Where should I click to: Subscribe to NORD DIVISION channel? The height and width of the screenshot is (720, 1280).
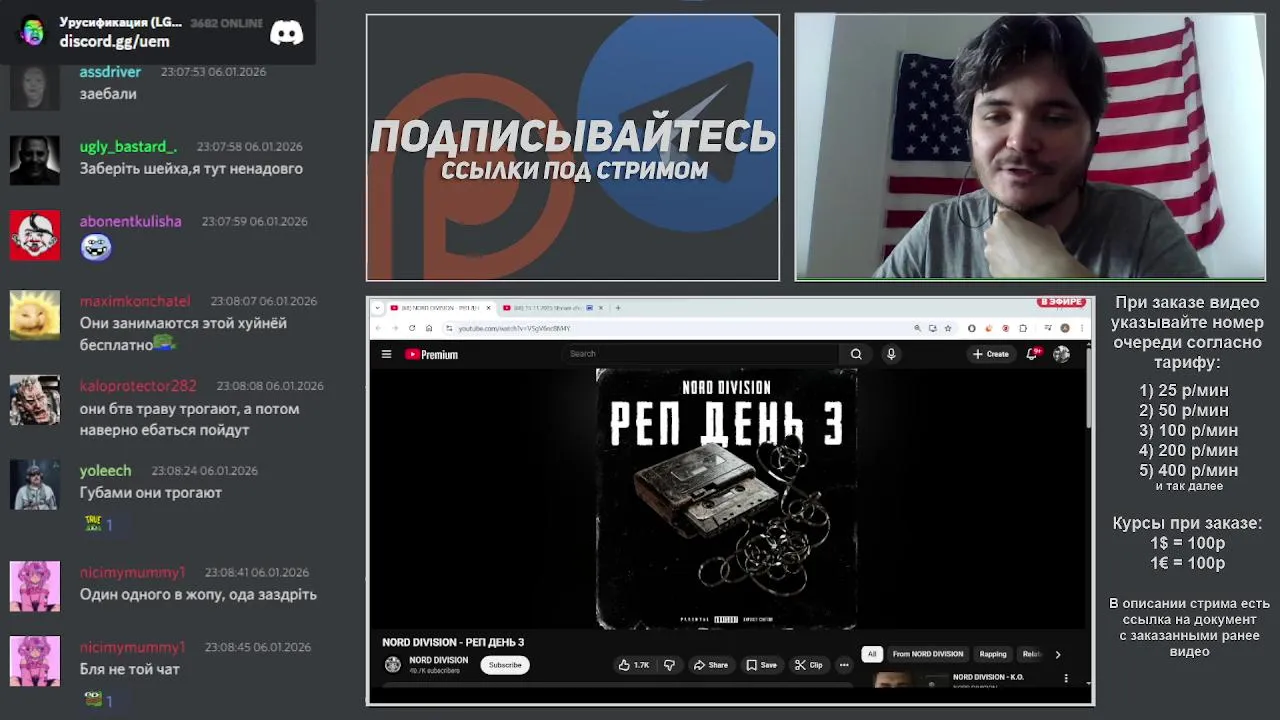(x=505, y=665)
